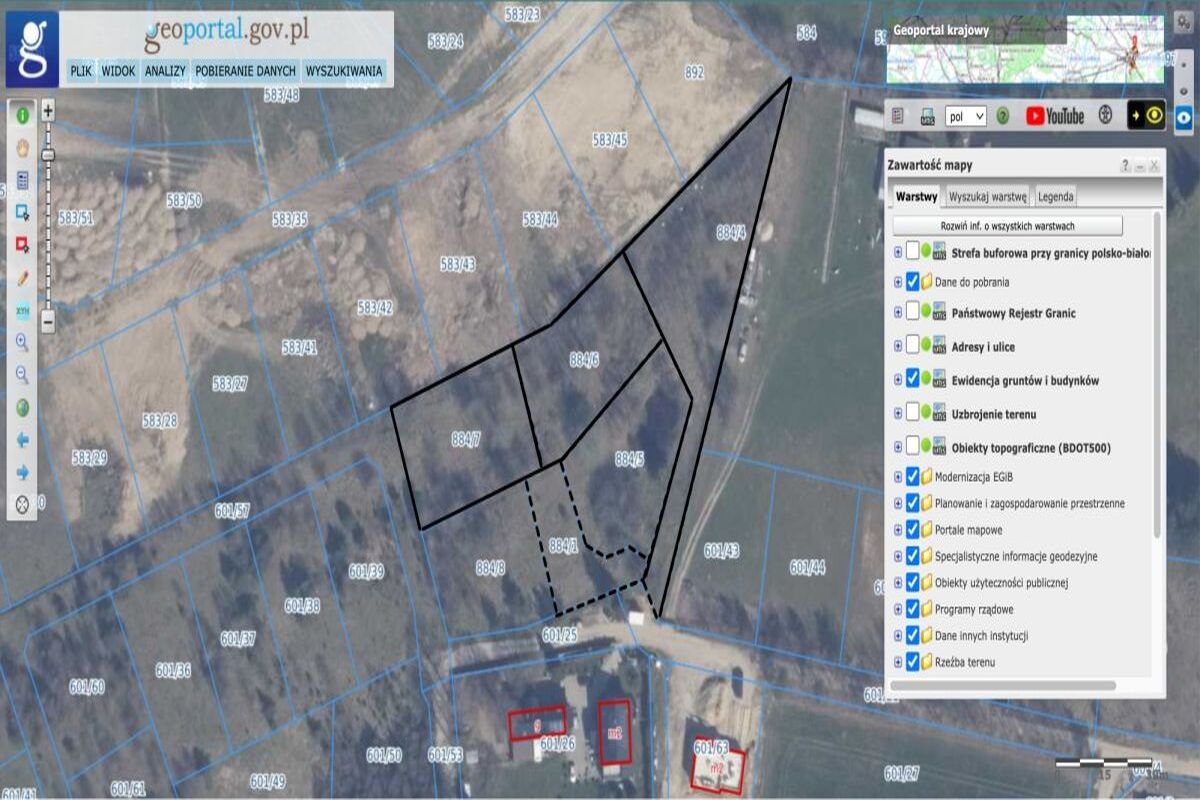Uncheck Ewidencja gruntów i budynków layer
Screen dimensions: 1200x800
pyautogui.click(x=912, y=379)
